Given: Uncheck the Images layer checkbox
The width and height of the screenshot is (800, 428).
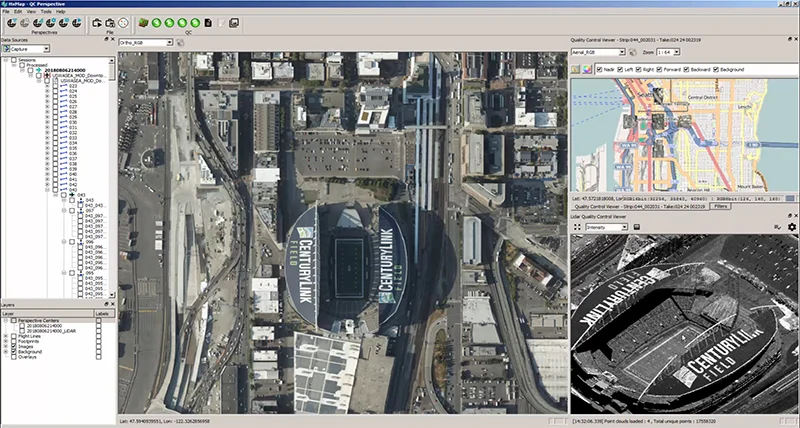Looking at the screenshot, I should [14, 346].
